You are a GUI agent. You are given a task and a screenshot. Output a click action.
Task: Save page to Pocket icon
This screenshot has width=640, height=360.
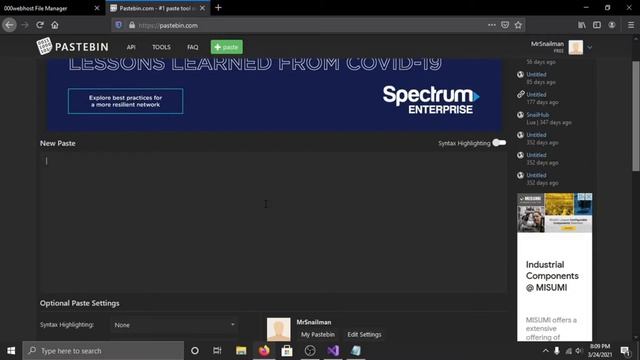point(505,25)
